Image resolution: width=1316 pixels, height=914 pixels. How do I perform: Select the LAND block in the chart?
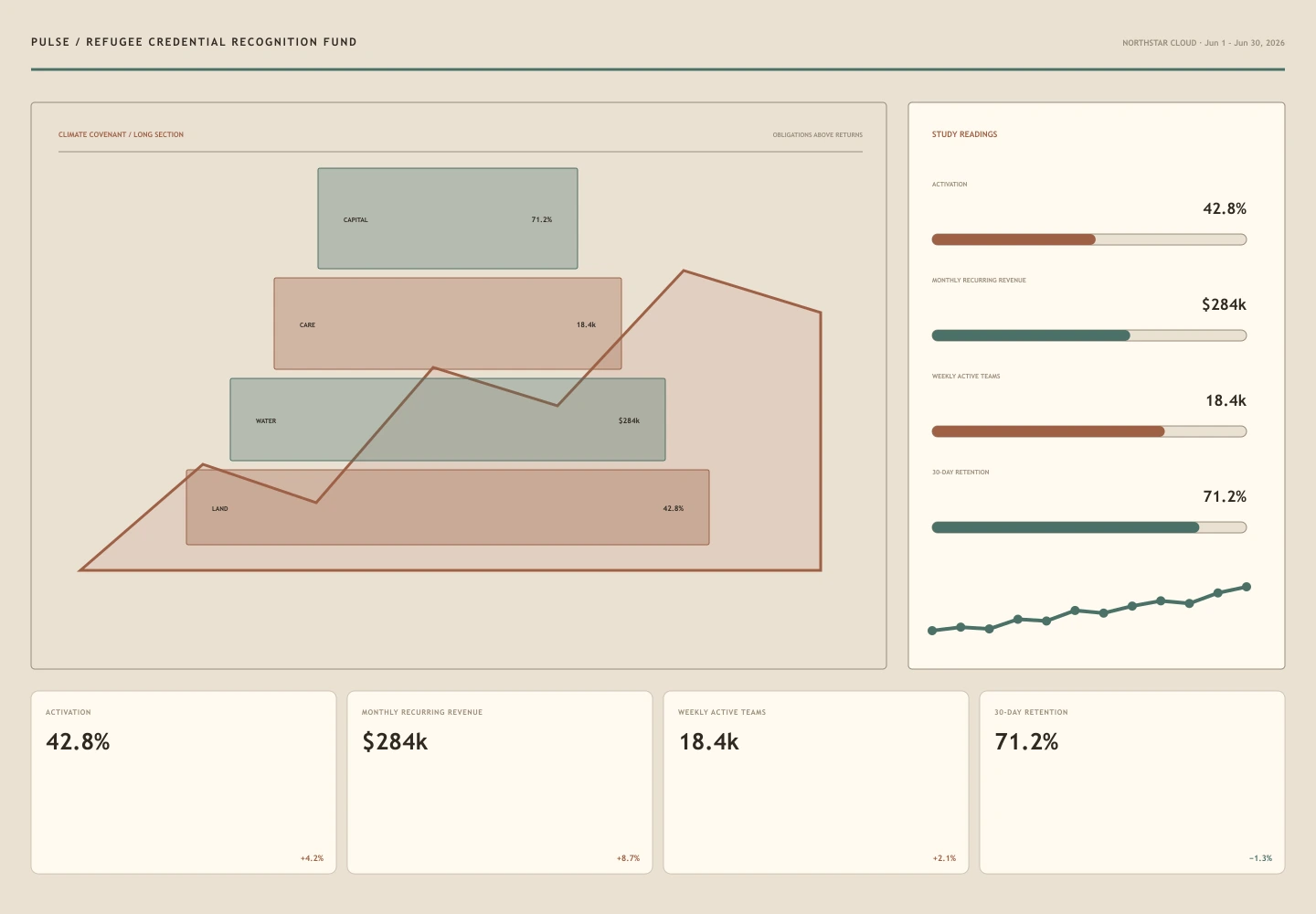448,507
